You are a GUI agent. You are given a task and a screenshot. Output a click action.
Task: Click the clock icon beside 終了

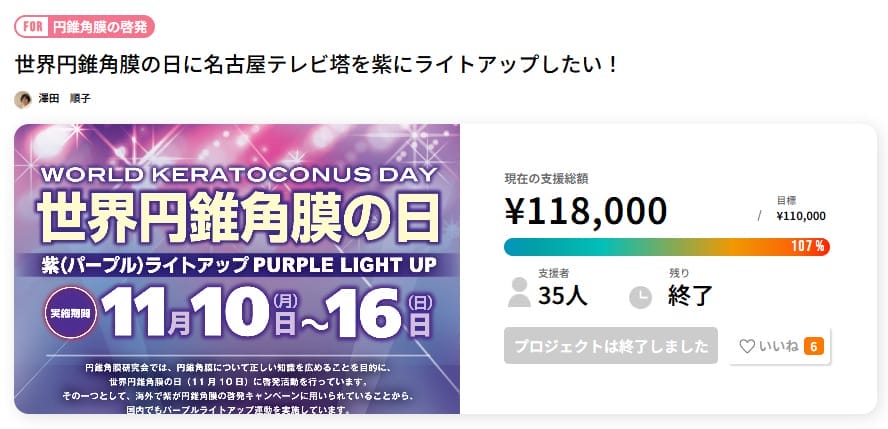coord(640,297)
